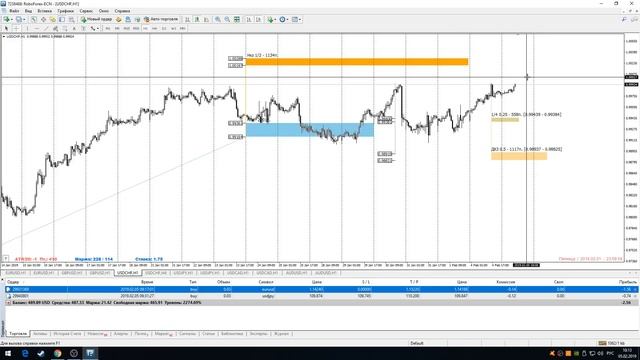640x360 pixels.
Task: Select the vertical line tool
Action: 27,29
